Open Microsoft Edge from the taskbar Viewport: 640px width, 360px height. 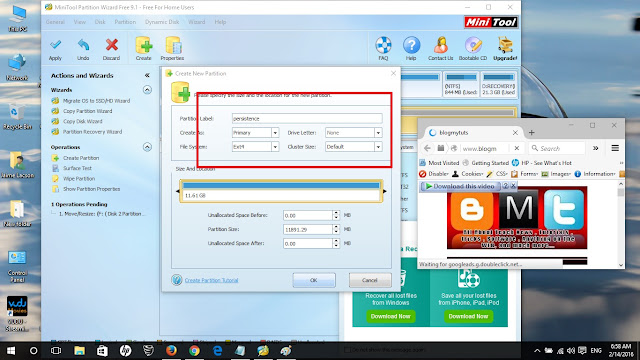click(x=218, y=351)
